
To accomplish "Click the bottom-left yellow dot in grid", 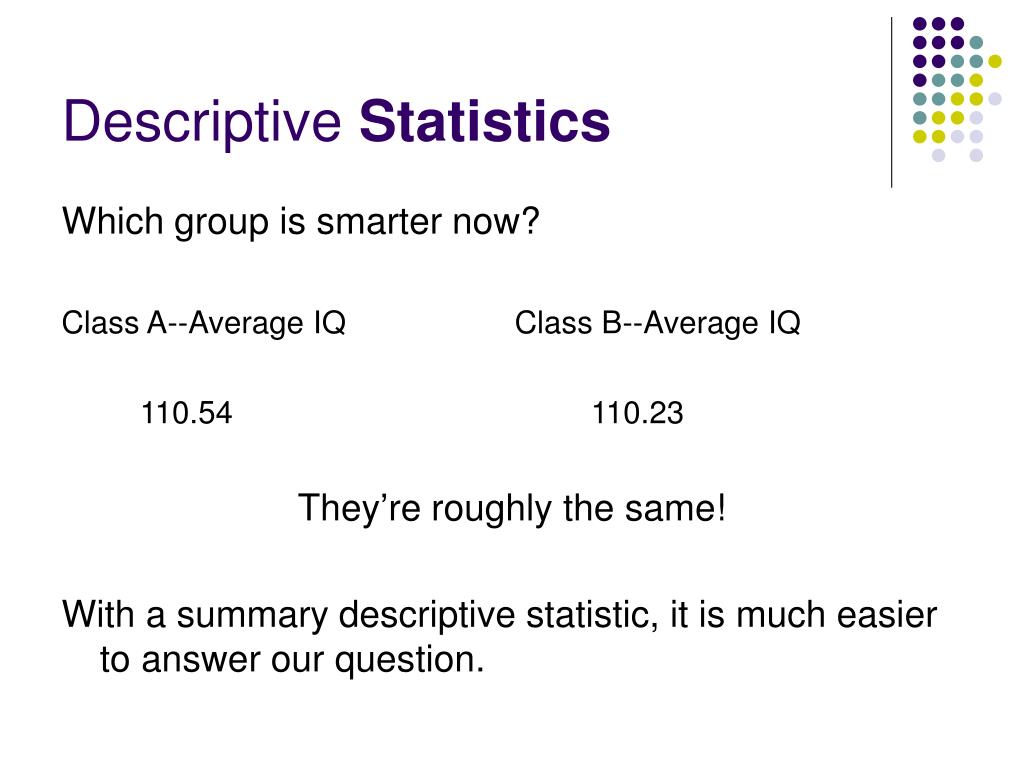I will coord(920,136).
